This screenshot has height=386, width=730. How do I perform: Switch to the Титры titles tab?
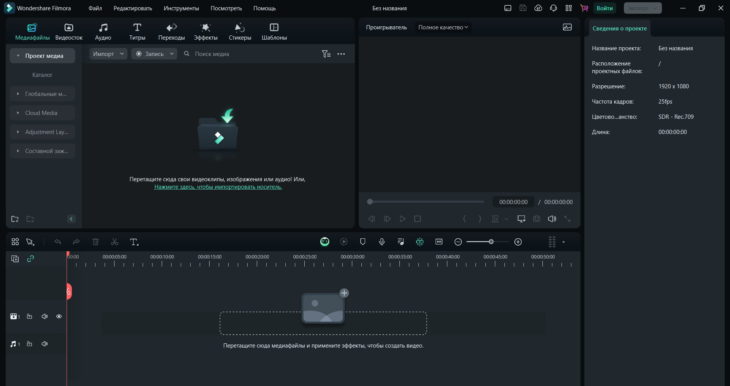click(x=137, y=32)
